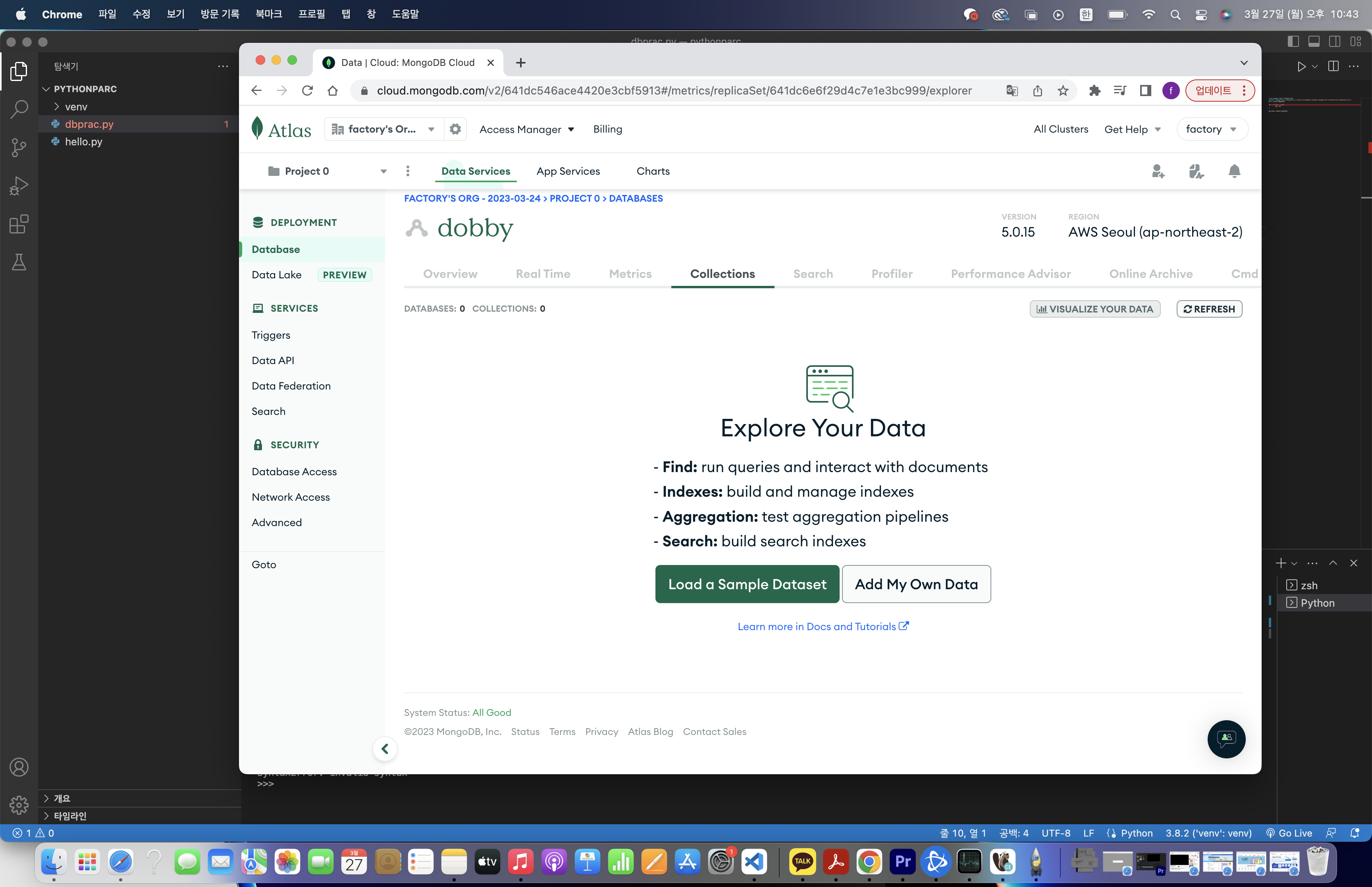1372x887 pixels.
Task: Open Project 0 selector dropdown
Action: (327, 171)
